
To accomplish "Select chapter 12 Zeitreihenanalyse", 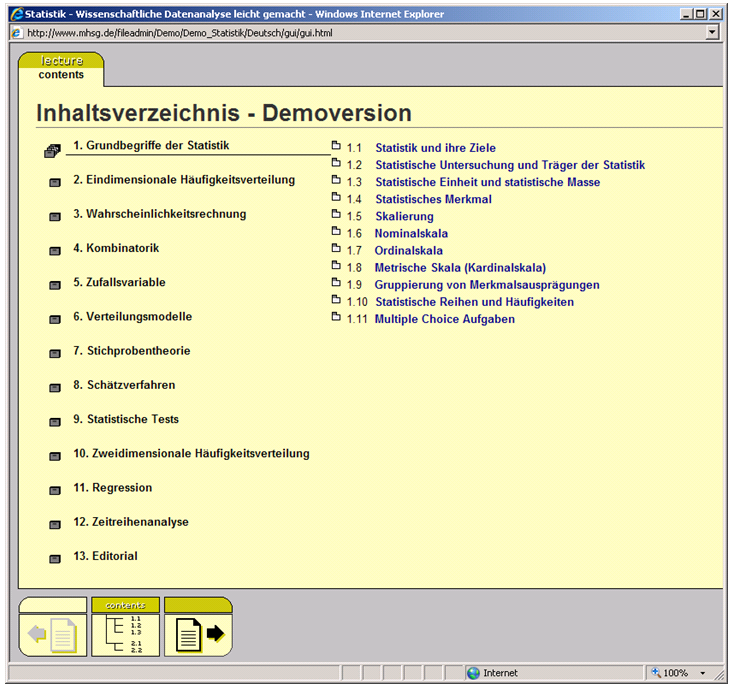I will 130,522.
